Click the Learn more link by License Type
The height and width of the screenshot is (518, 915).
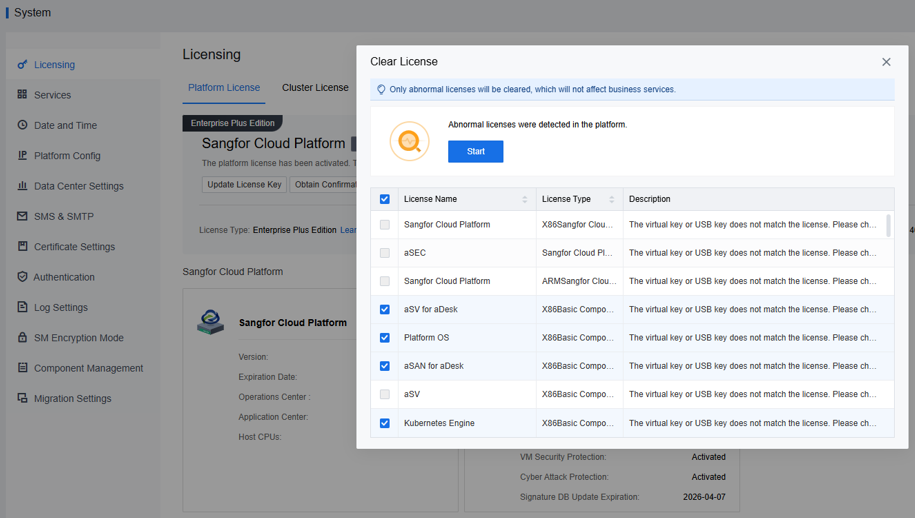click(348, 230)
